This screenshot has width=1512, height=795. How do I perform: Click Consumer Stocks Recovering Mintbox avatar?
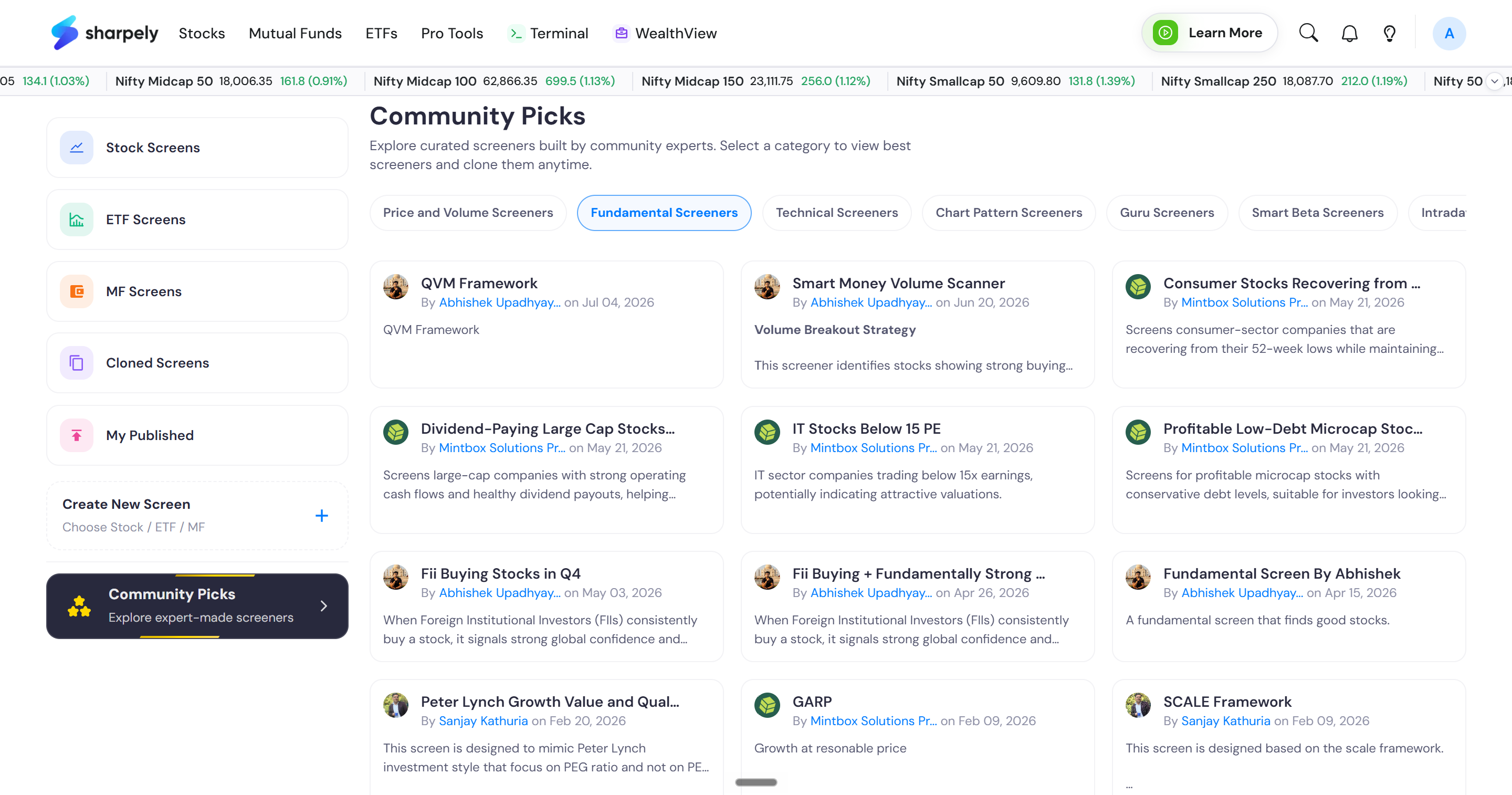[1138, 287]
